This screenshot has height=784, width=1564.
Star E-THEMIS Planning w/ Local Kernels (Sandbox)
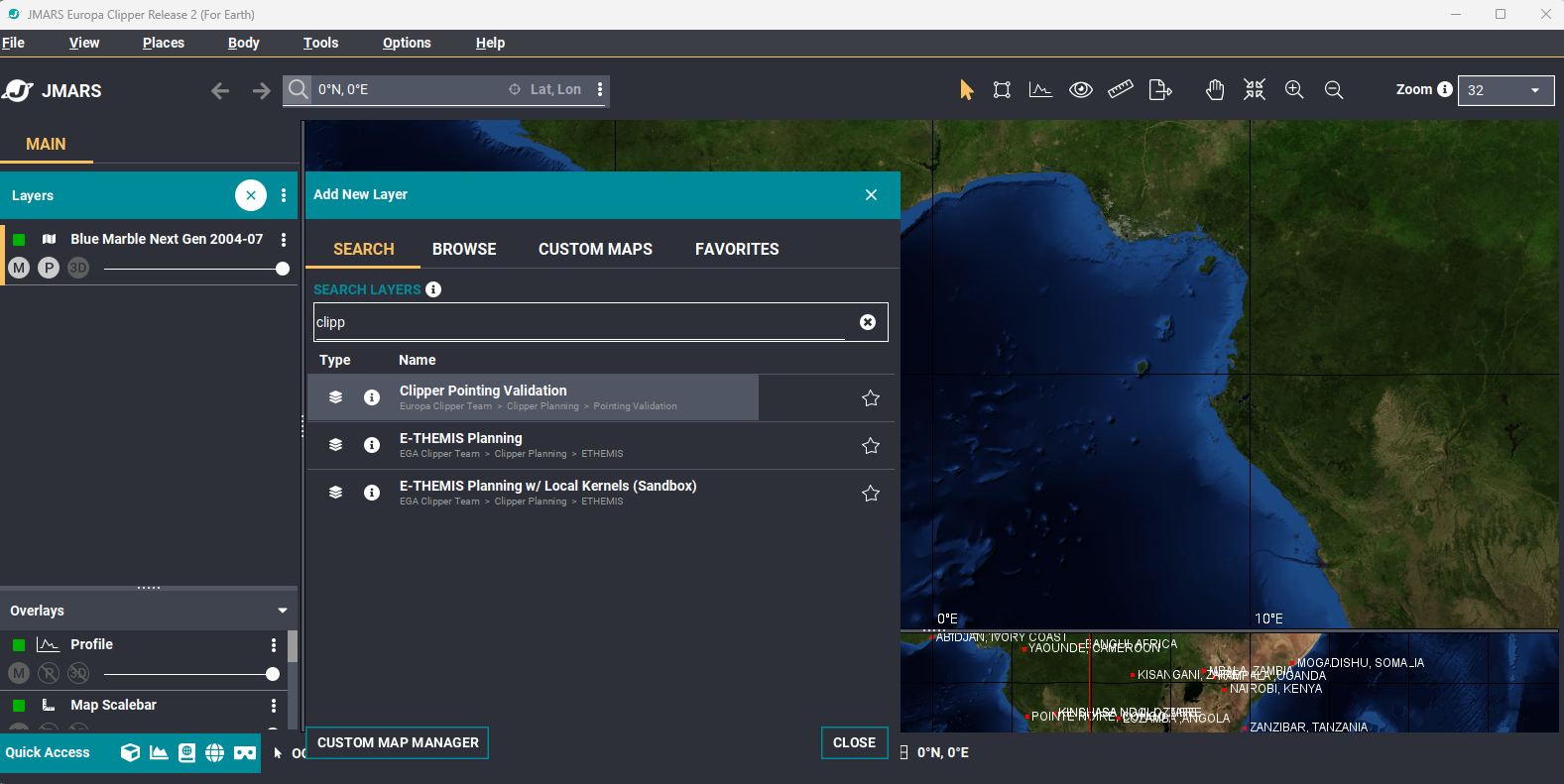[871, 493]
